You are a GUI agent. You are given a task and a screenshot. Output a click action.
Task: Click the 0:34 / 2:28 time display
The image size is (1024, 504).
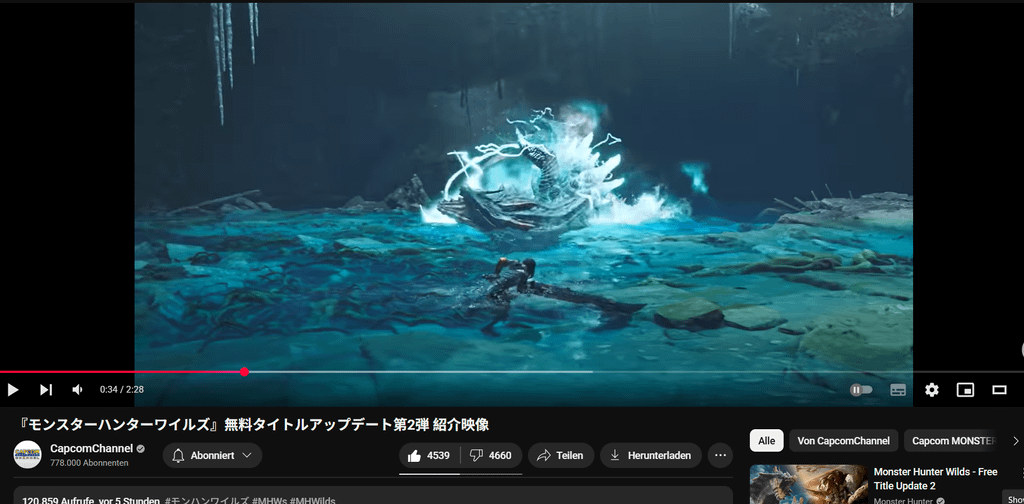click(121, 390)
